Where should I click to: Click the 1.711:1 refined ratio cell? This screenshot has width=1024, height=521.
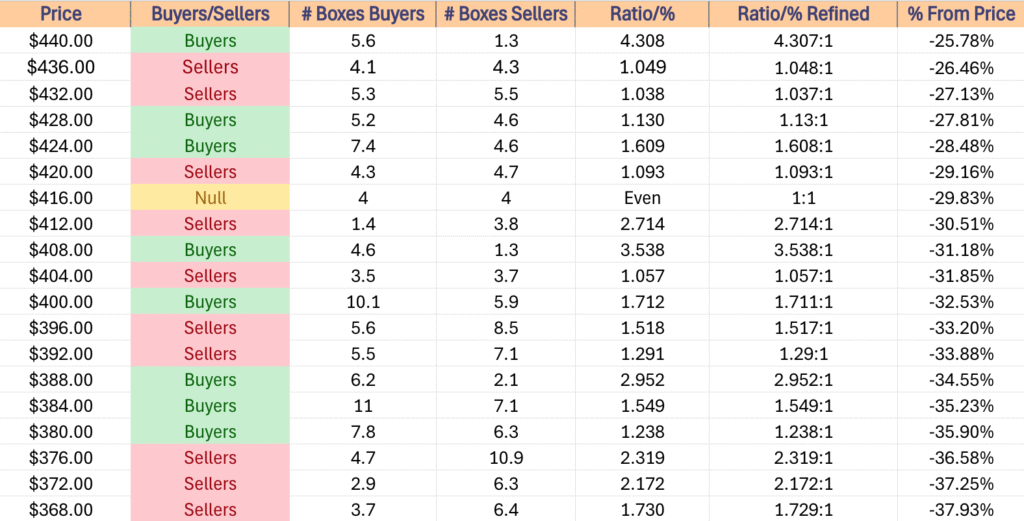pyautogui.click(x=803, y=302)
